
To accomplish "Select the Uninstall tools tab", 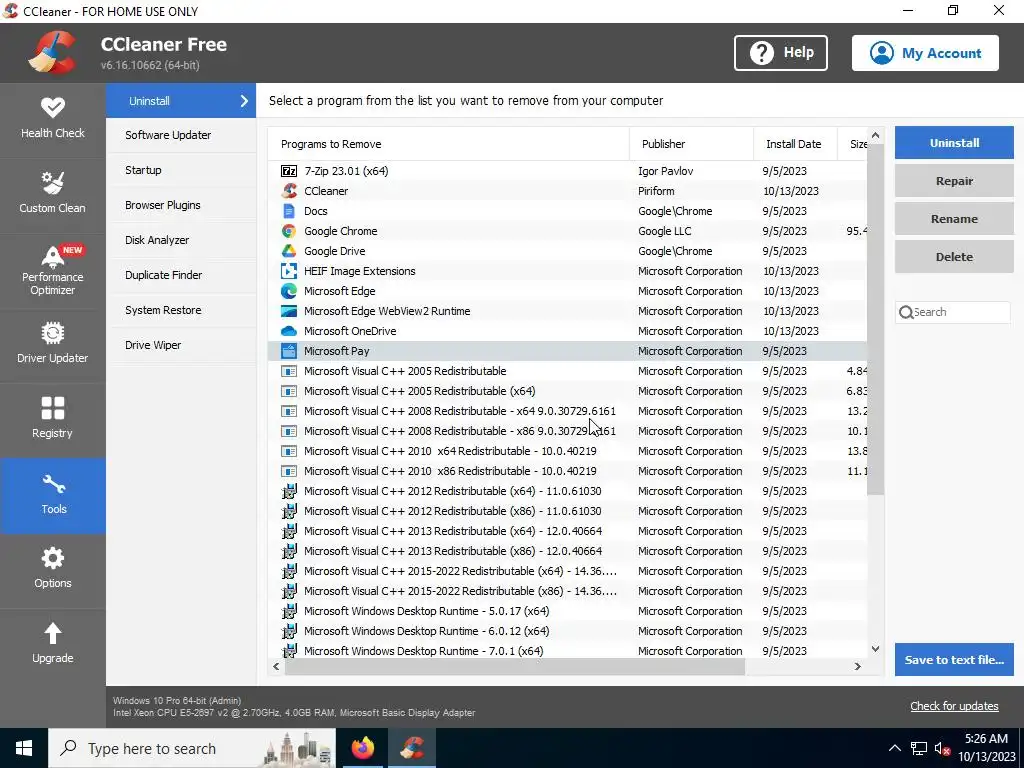I will coord(181,101).
